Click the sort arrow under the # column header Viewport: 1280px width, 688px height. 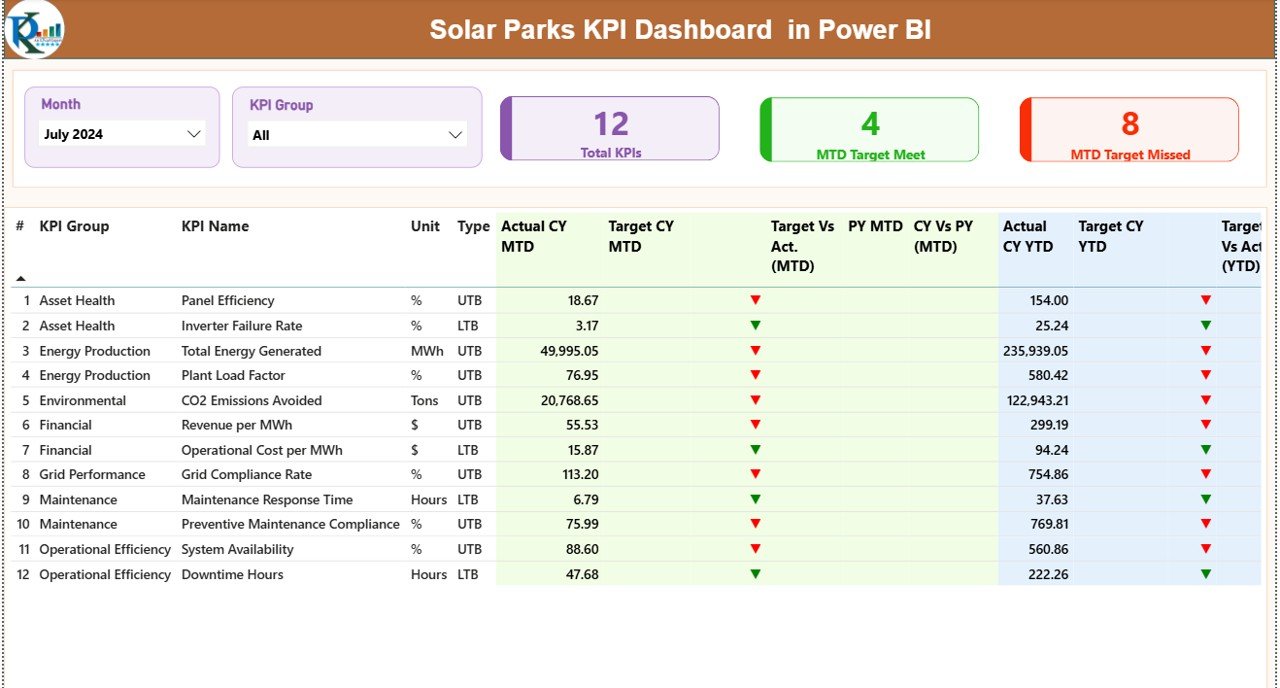click(x=19, y=276)
